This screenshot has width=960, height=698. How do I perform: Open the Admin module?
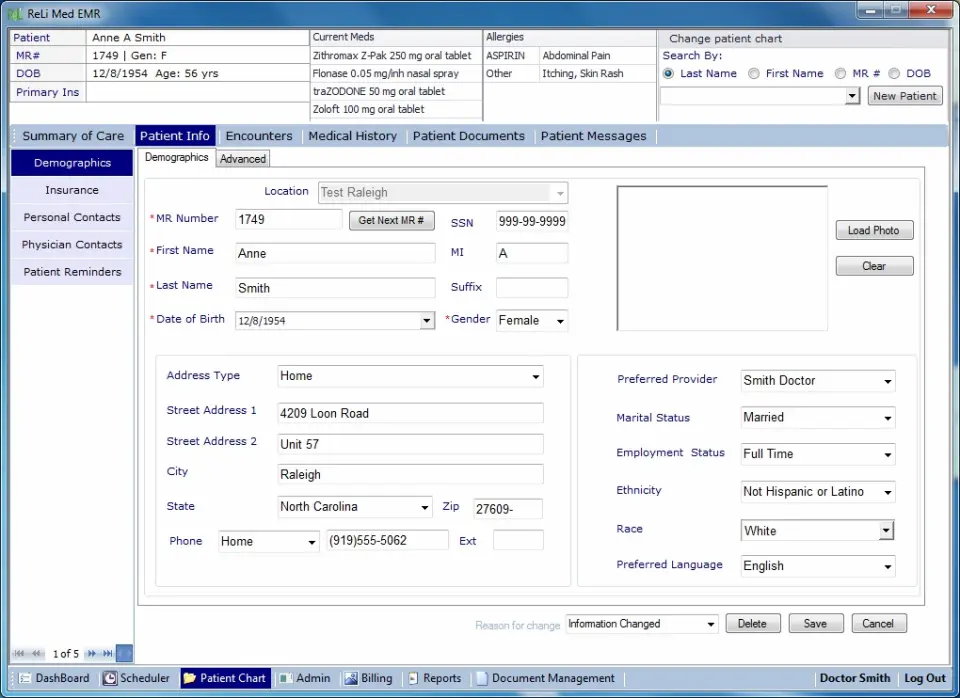[305, 678]
